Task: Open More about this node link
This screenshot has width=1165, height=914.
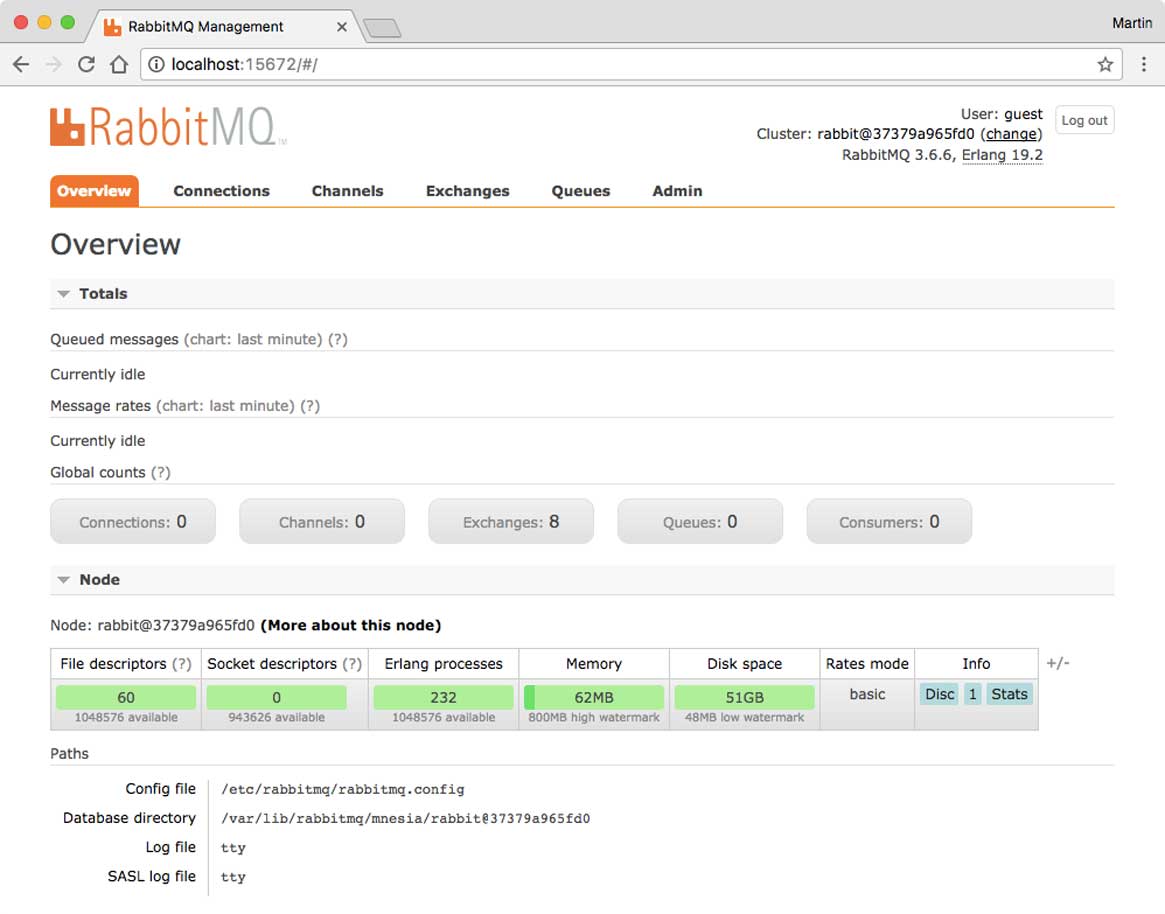Action: (350, 626)
